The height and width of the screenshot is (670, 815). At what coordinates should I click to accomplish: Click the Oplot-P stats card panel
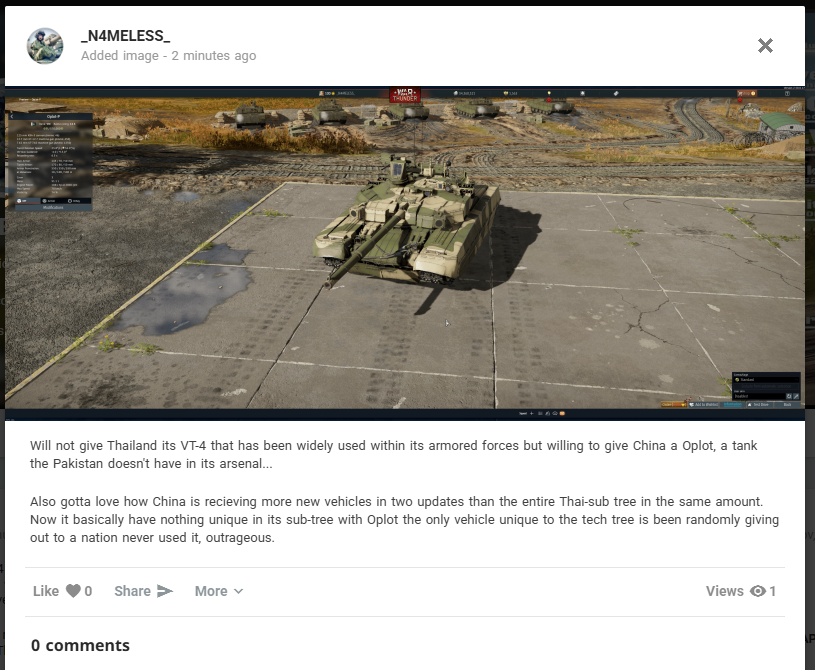pyautogui.click(x=51, y=162)
